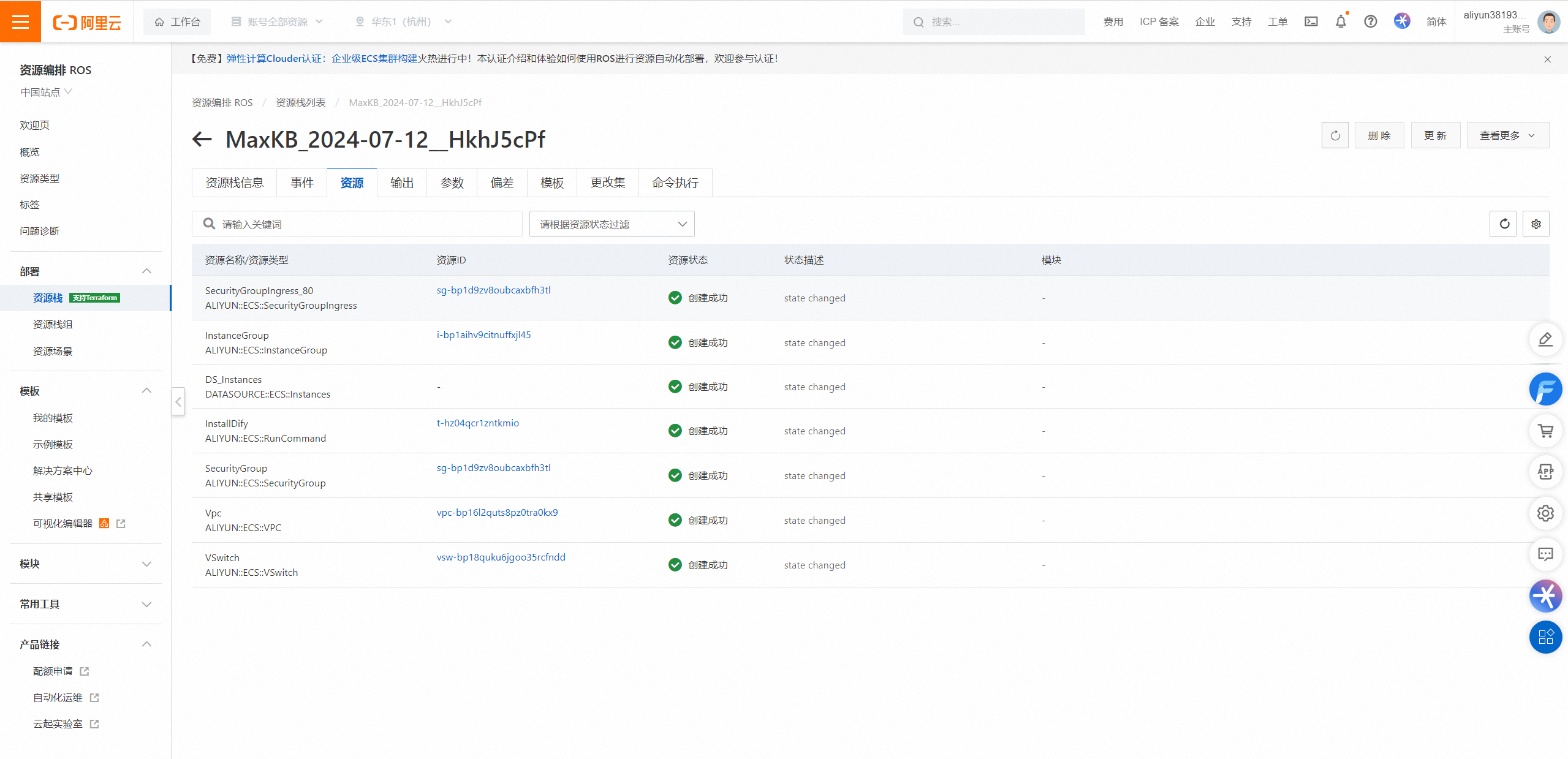The image size is (1568, 759).
Task: Switch to the 参数 tab
Action: pos(452,183)
